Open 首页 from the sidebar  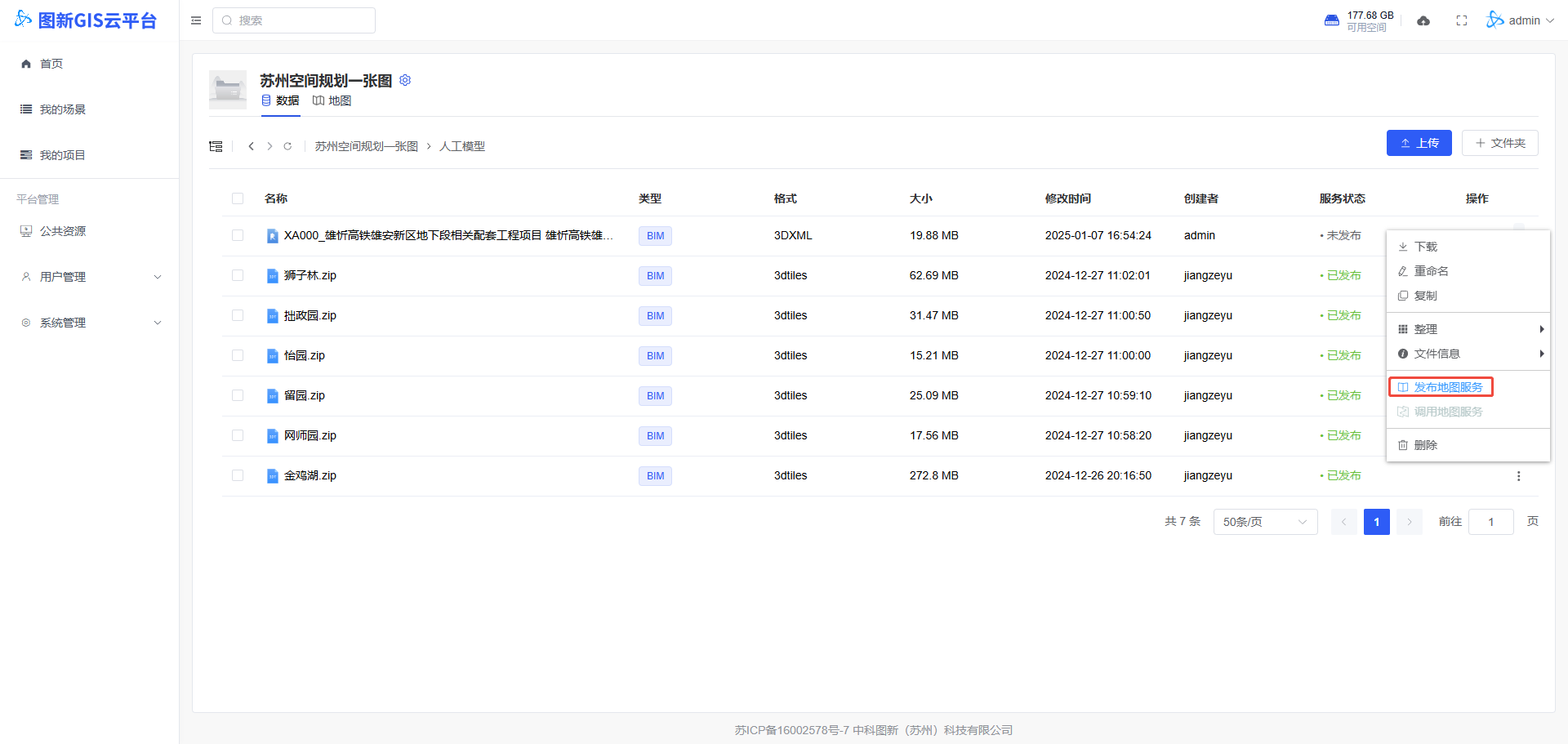click(90, 64)
